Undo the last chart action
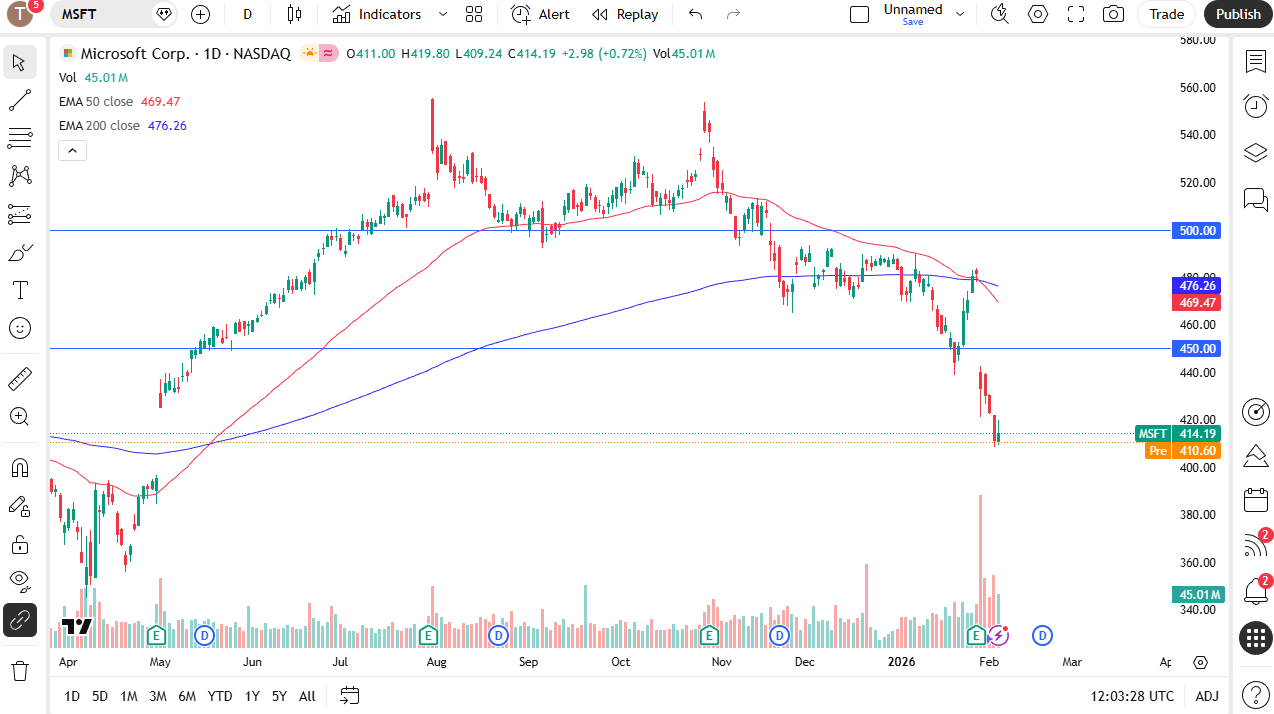This screenshot has height=714, width=1274. (696, 14)
